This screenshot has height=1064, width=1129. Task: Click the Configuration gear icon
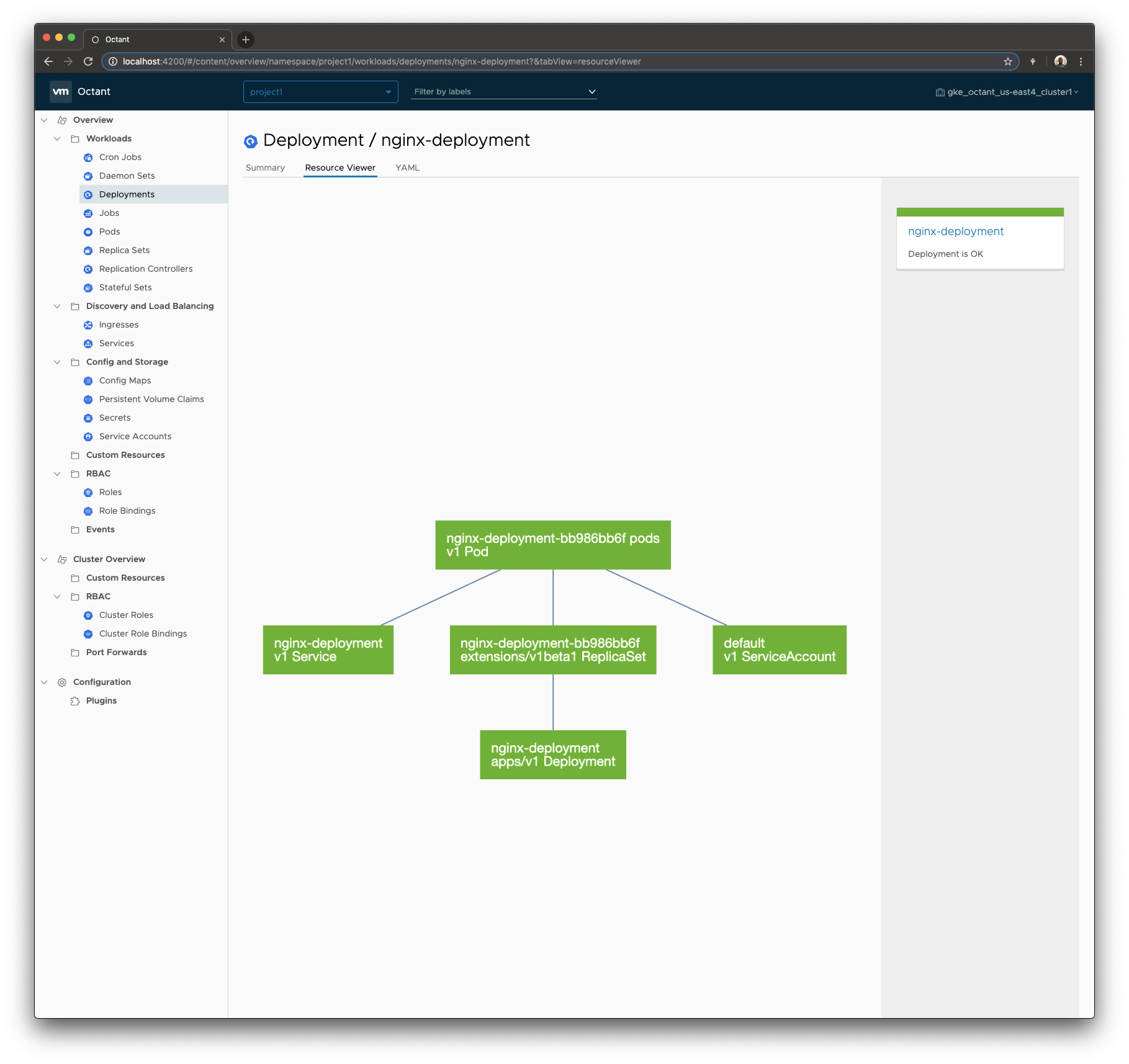pyautogui.click(x=62, y=682)
